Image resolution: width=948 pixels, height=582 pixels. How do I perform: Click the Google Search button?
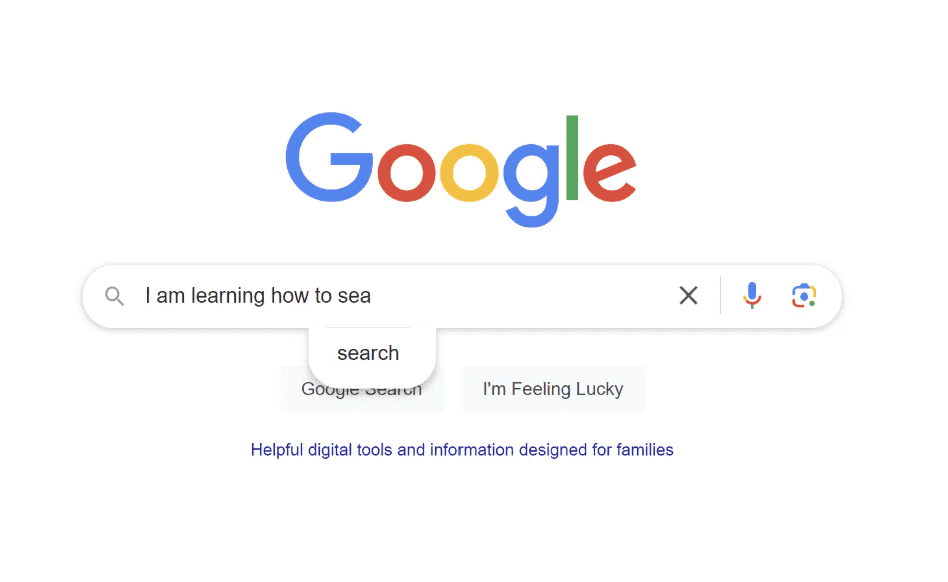click(362, 389)
